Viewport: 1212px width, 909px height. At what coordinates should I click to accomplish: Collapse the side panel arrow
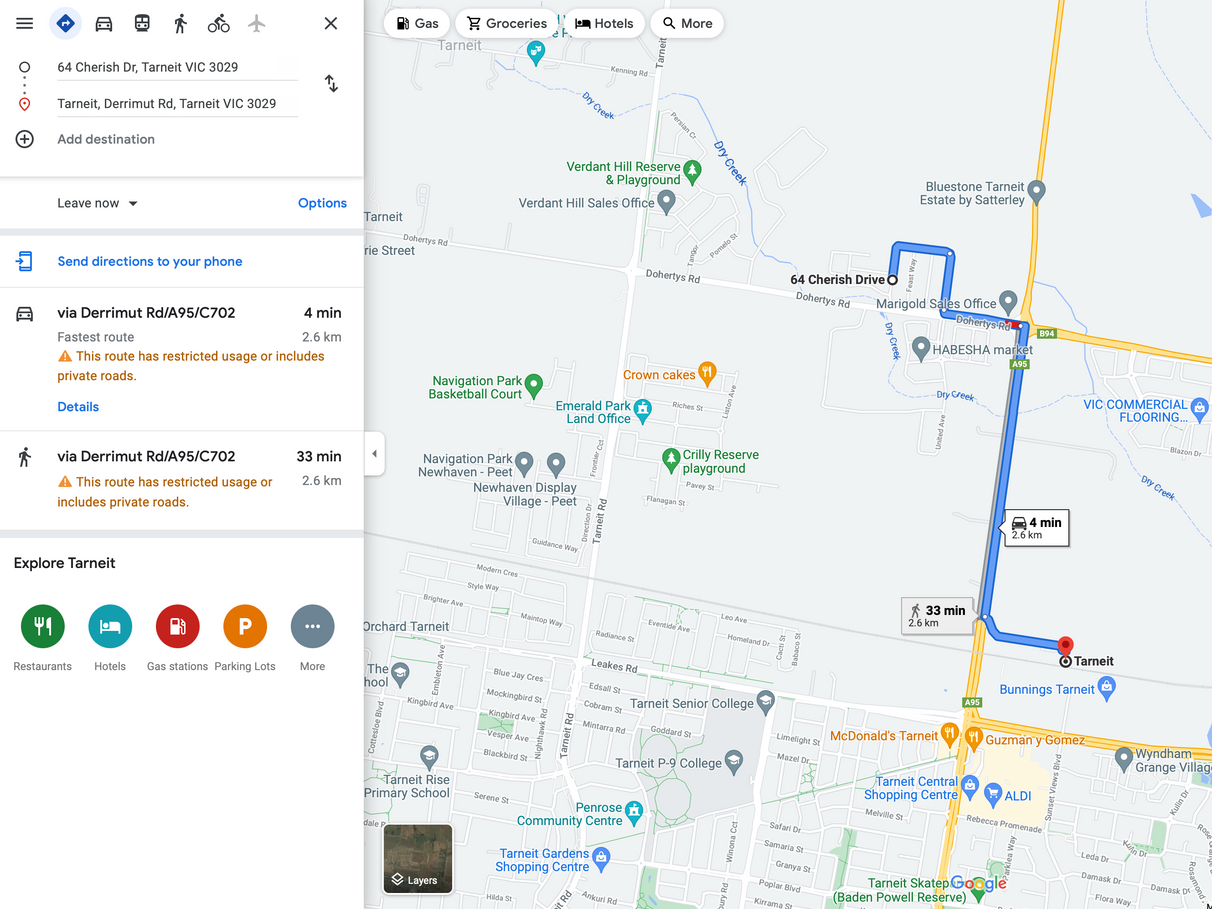pyautogui.click(x=374, y=454)
